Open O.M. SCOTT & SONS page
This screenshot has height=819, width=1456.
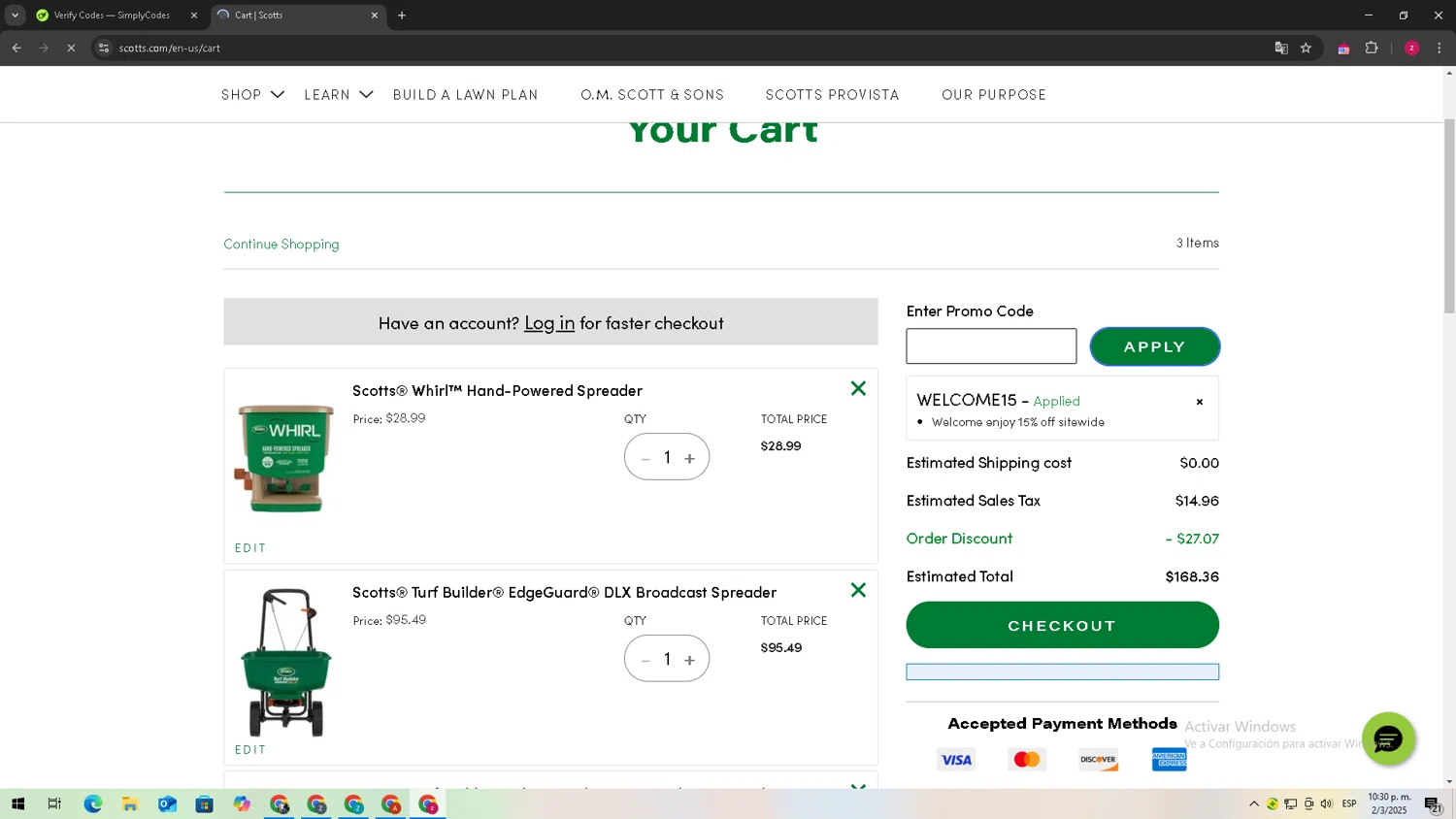[x=652, y=94]
